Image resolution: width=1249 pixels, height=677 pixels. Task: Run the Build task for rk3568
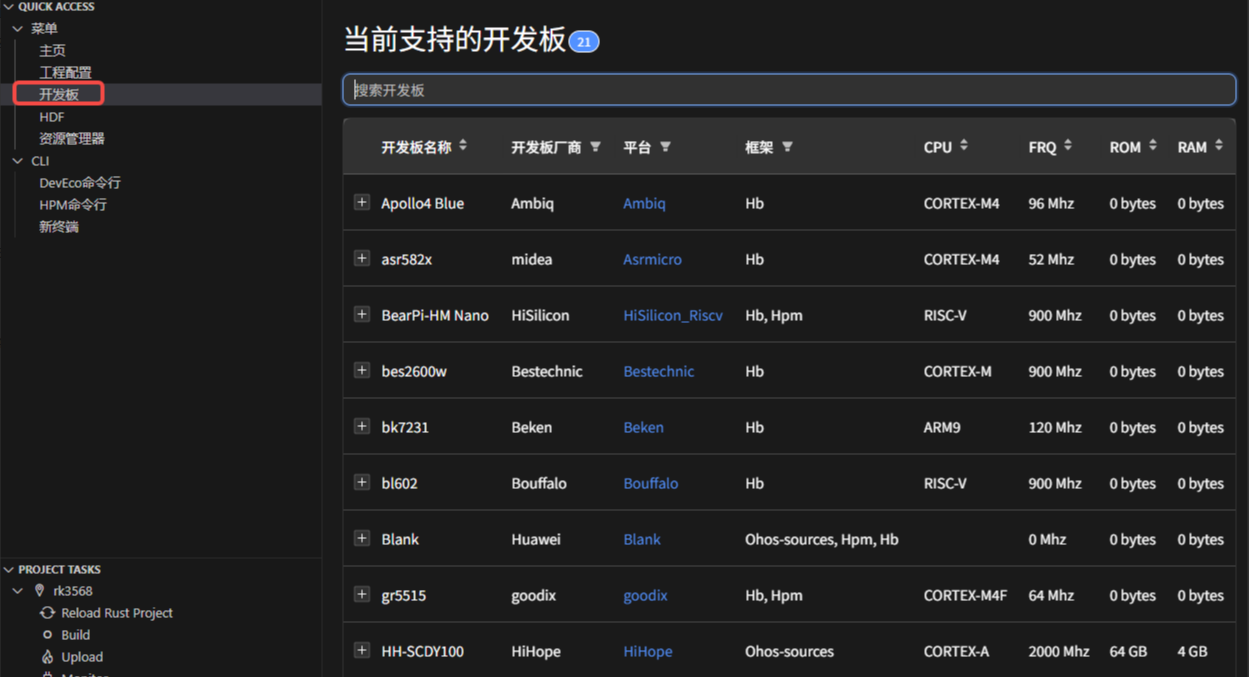click(75, 635)
